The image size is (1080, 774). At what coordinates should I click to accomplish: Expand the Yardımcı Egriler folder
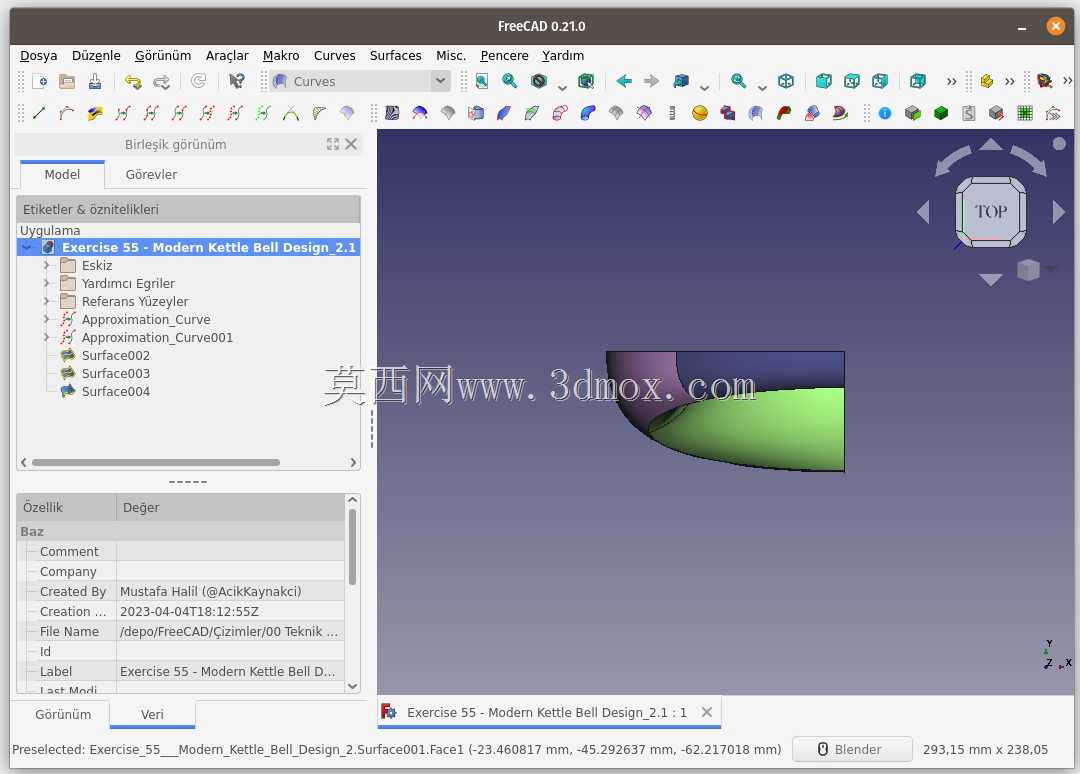tap(47, 283)
